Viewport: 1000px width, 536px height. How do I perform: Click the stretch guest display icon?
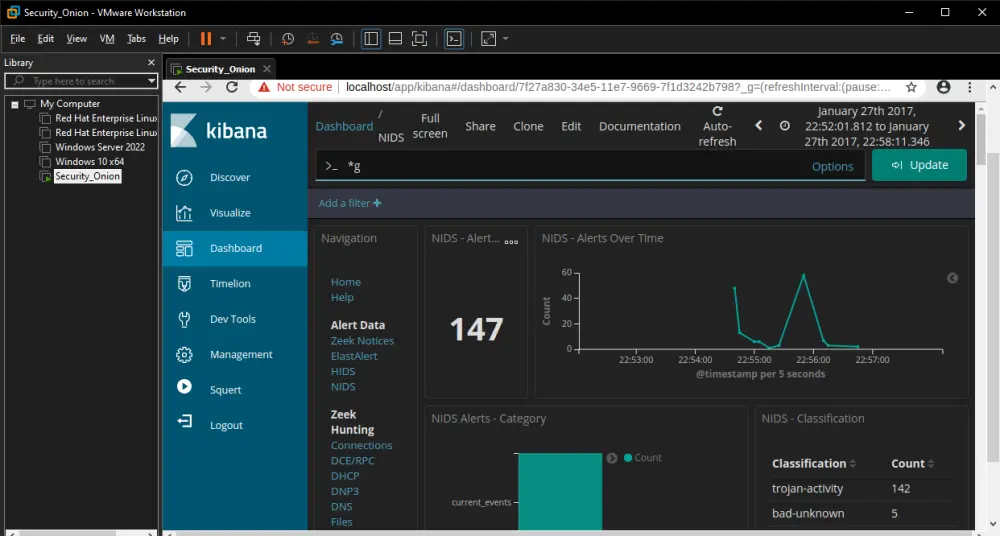[x=489, y=39]
